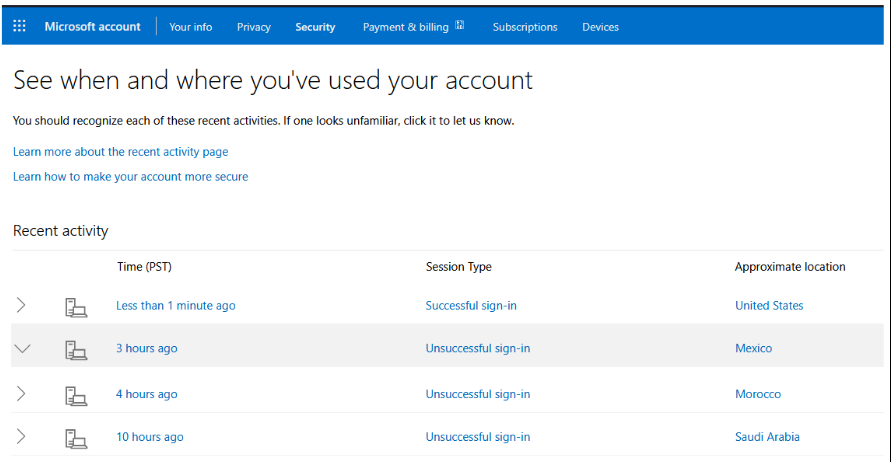Open the Privacy tab

[253, 27]
